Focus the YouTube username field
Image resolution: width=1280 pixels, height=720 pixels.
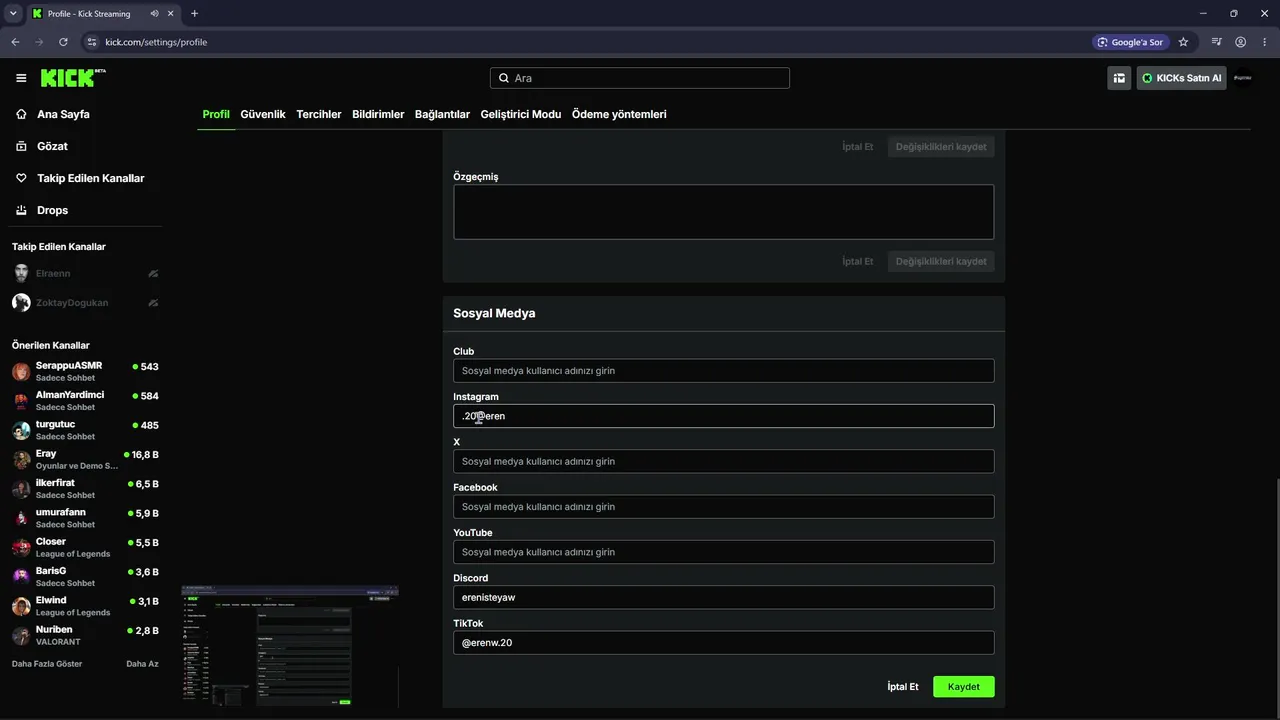coord(724,552)
